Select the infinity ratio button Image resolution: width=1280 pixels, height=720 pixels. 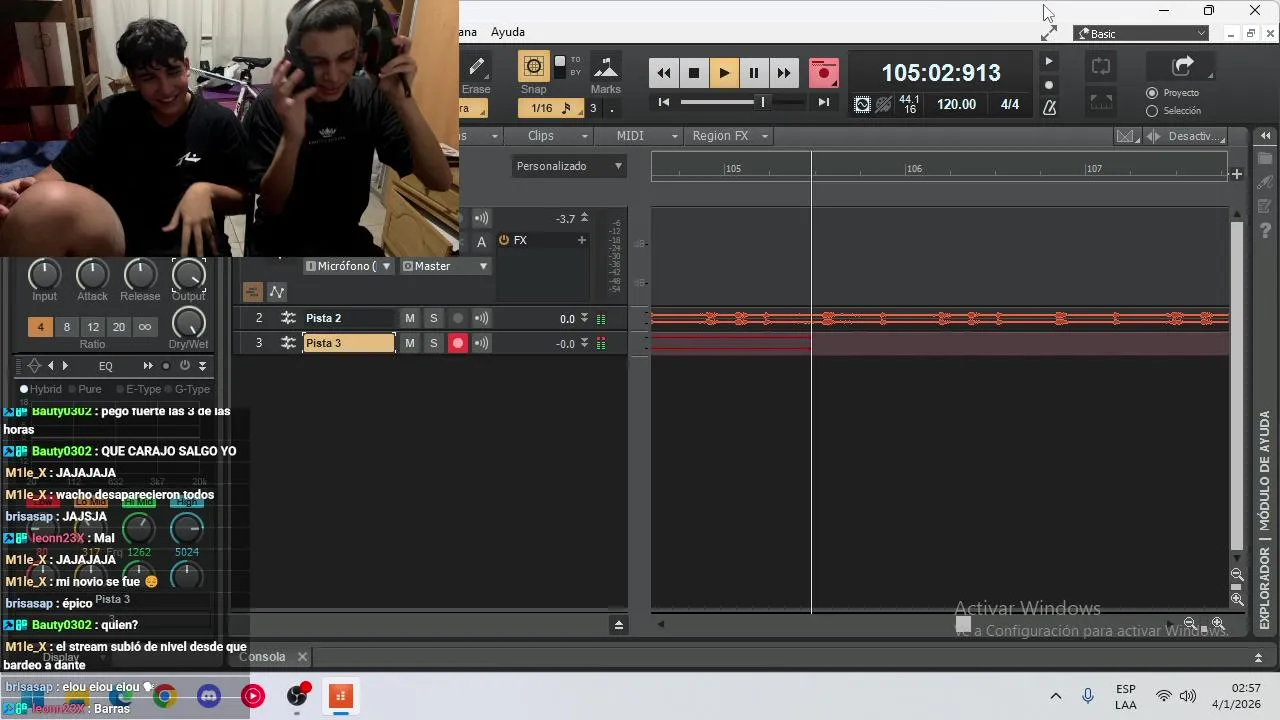(x=145, y=327)
